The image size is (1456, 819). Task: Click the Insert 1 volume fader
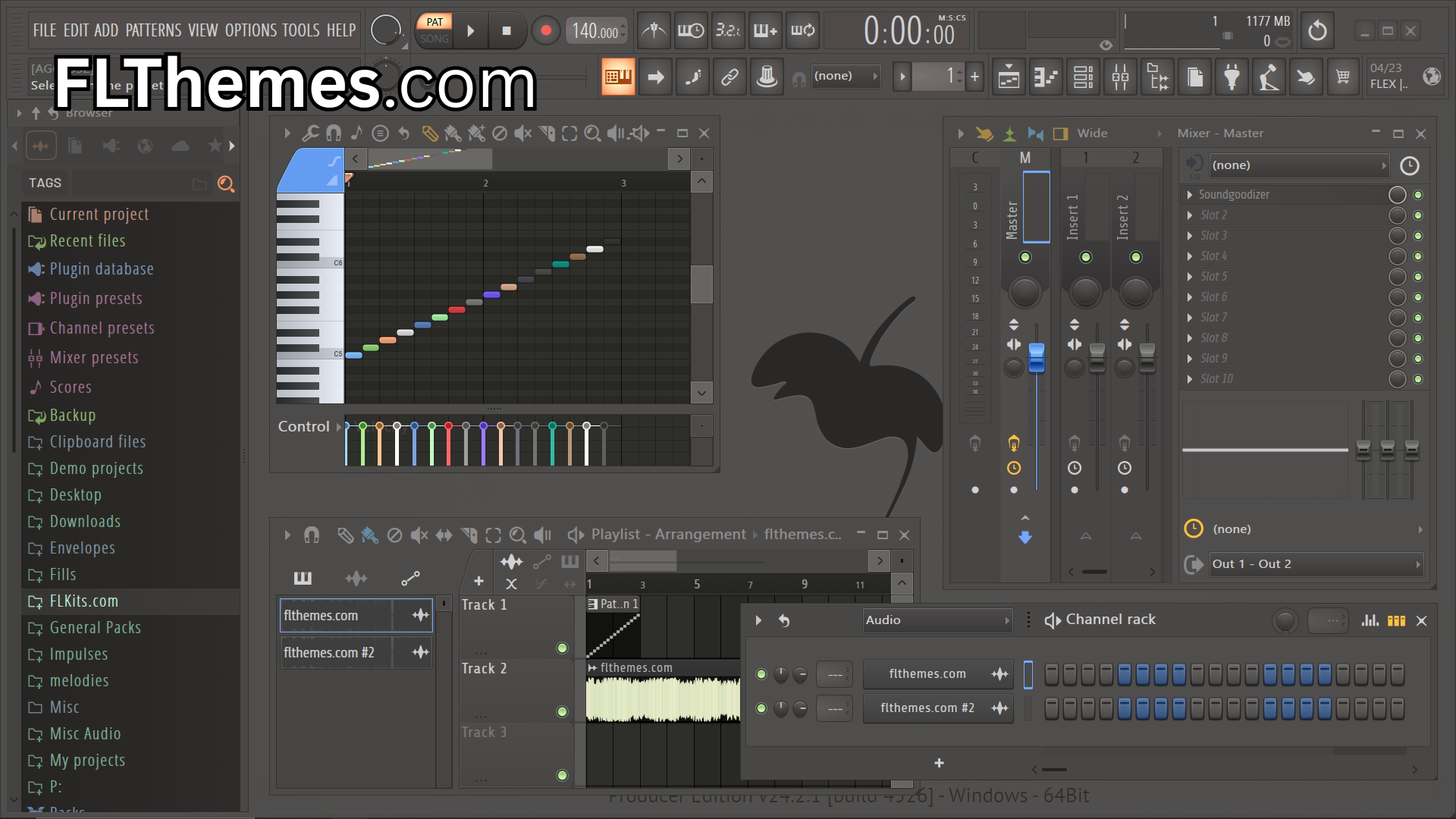(x=1097, y=358)
